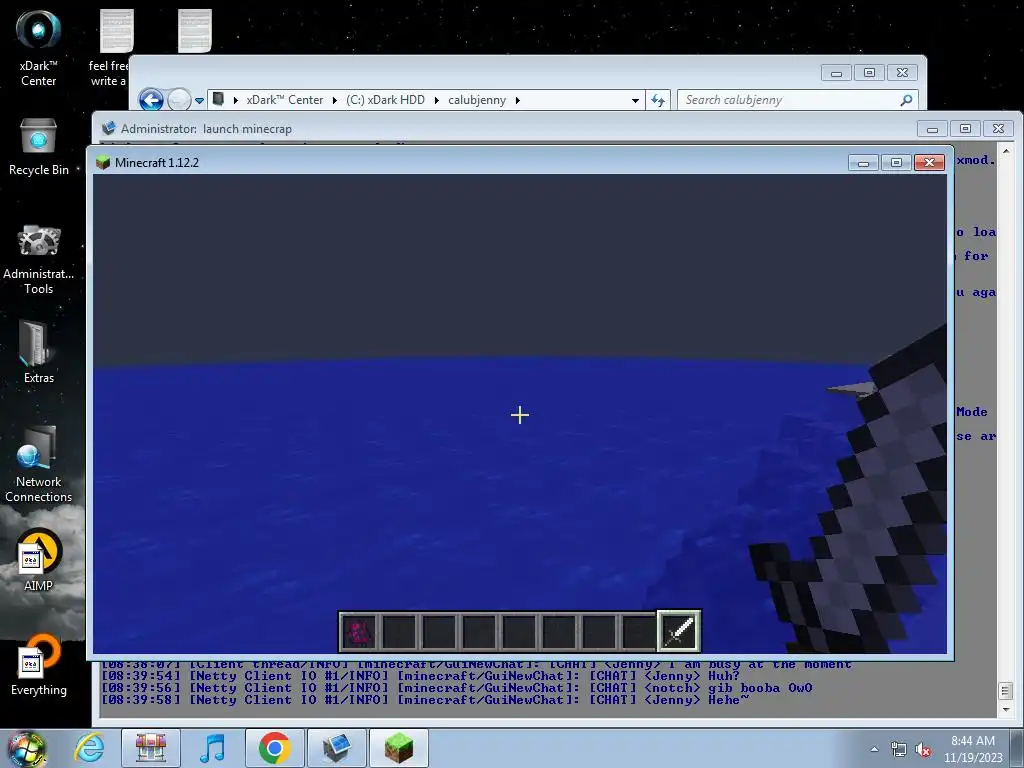Image resolution: width=1024 pixels, height=768 pixels.
Task: Click (C:) xDark HDD breadcrumb
Action: point(385,100)
